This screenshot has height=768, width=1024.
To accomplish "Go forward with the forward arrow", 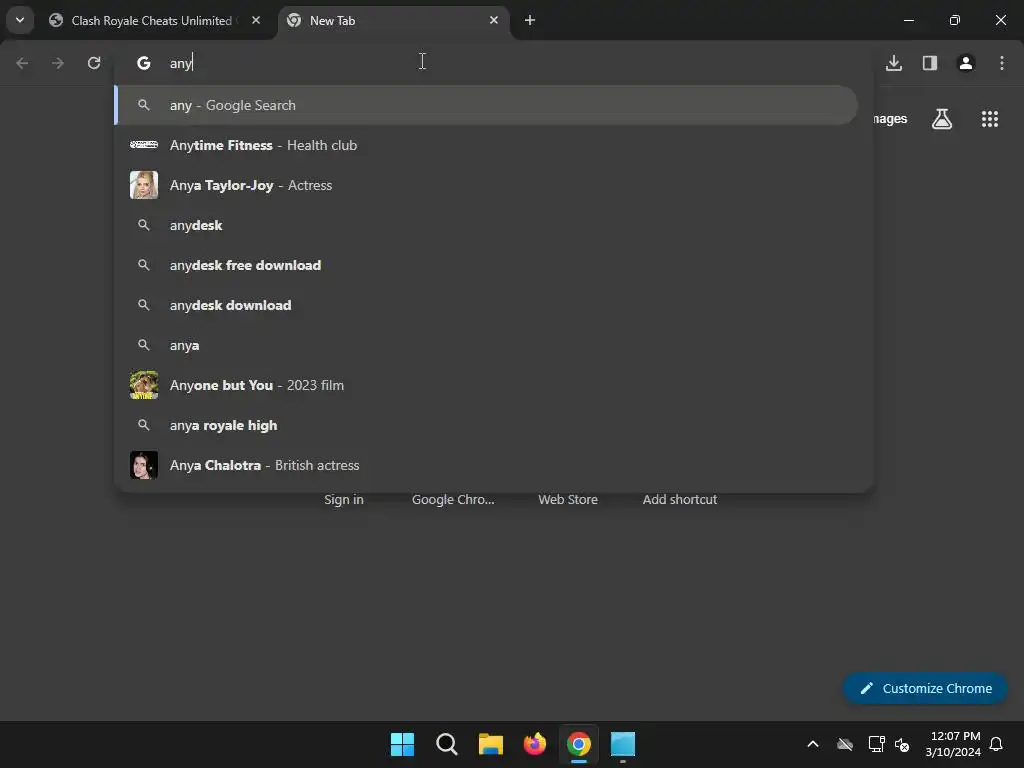I will [58, 63].
